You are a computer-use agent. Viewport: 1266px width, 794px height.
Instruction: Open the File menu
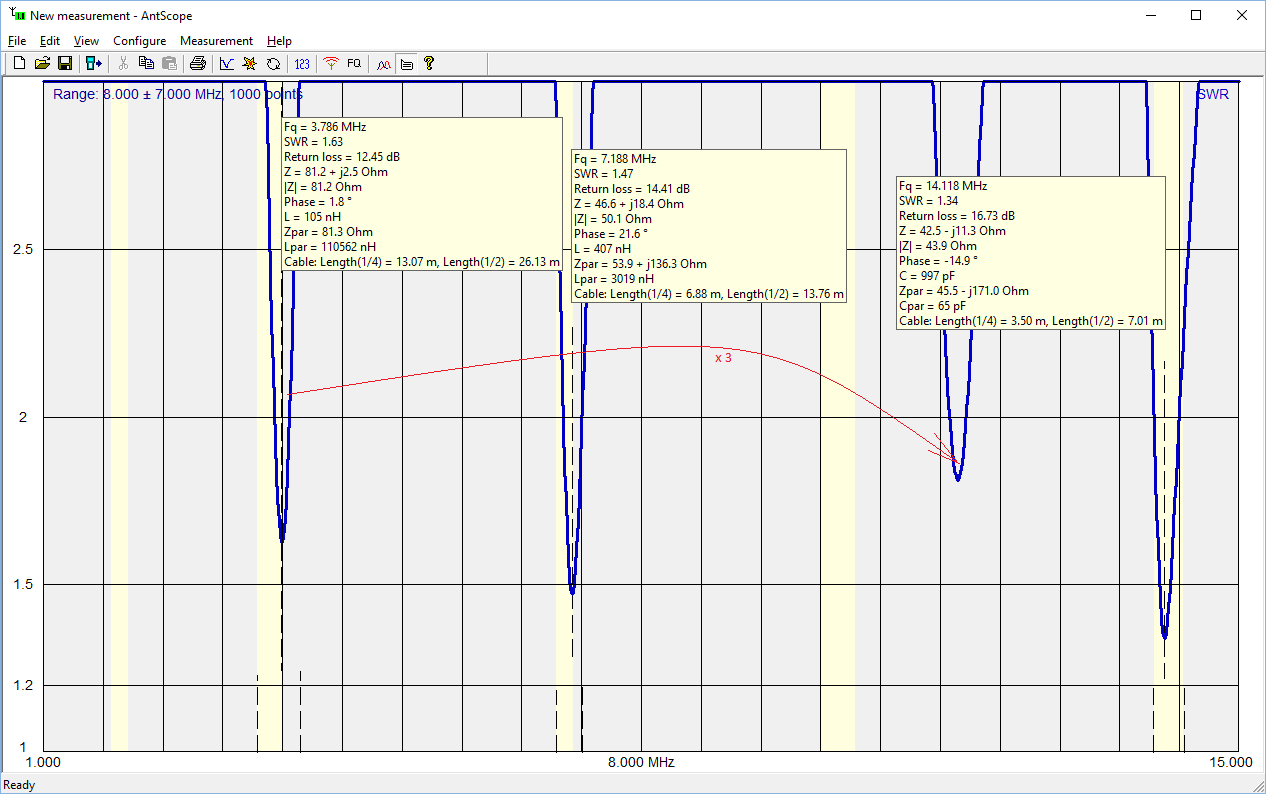16,41
